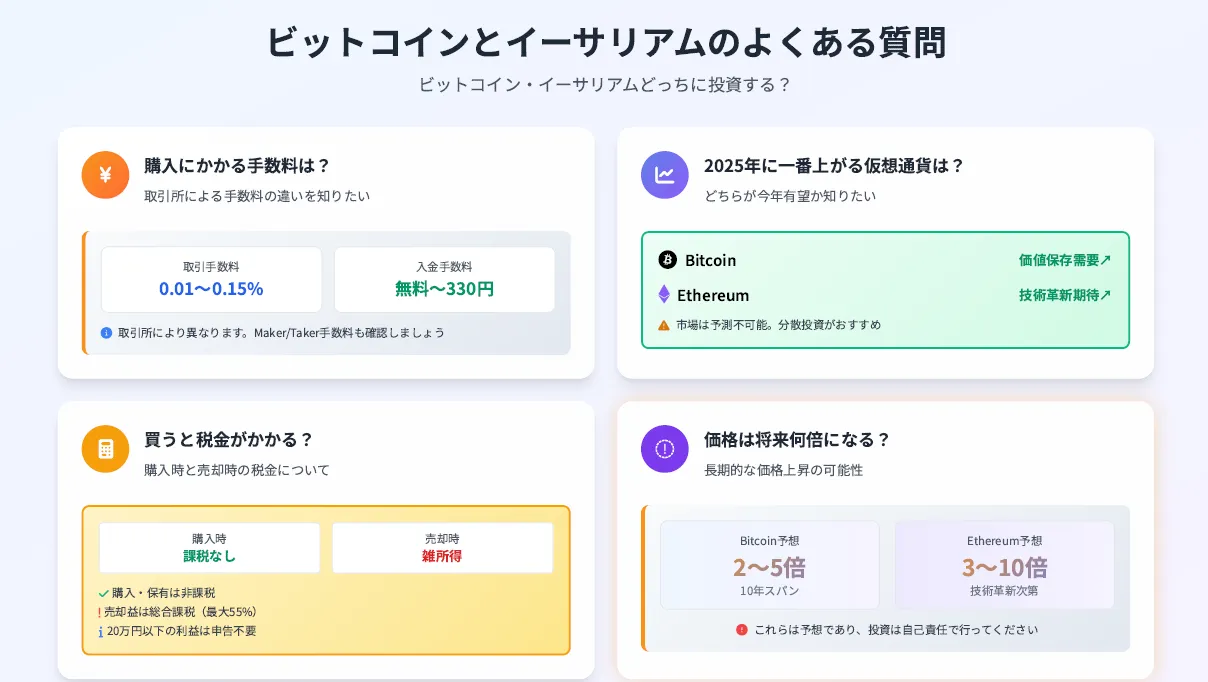The width and height of the screenshot is (1208, 682).
Task: Click the Ethereum diamond logo icon
Action: (664, 295)
